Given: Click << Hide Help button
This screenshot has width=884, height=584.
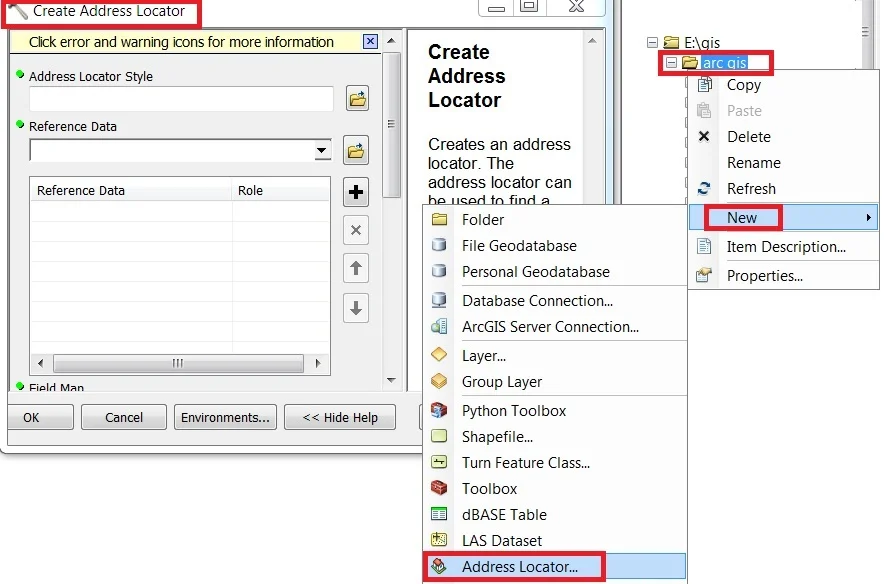Looking at the screenshot, I should (339, 417).
